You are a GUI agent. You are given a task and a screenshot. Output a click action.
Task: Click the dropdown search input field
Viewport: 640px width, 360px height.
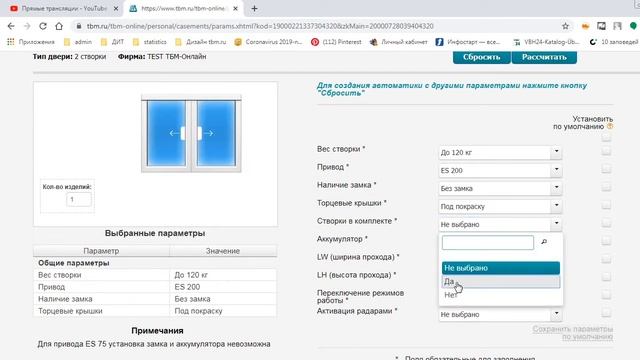point(488,242)
